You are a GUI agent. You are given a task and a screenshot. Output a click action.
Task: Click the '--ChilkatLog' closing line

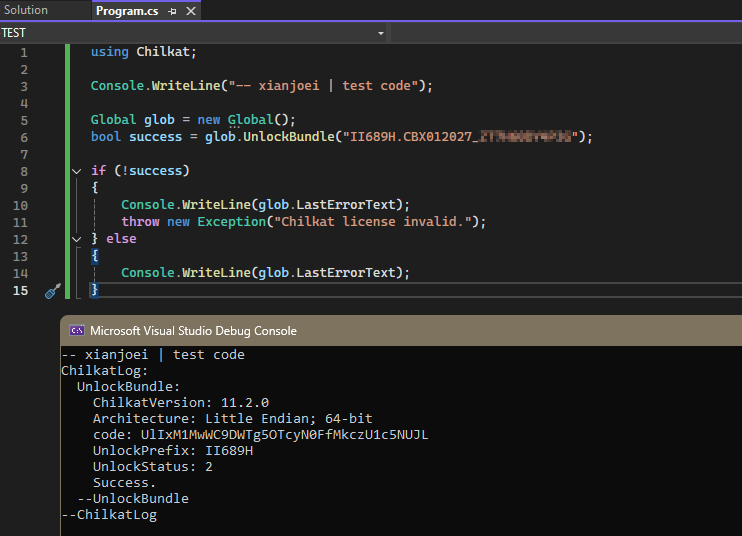tap(109, 515)
